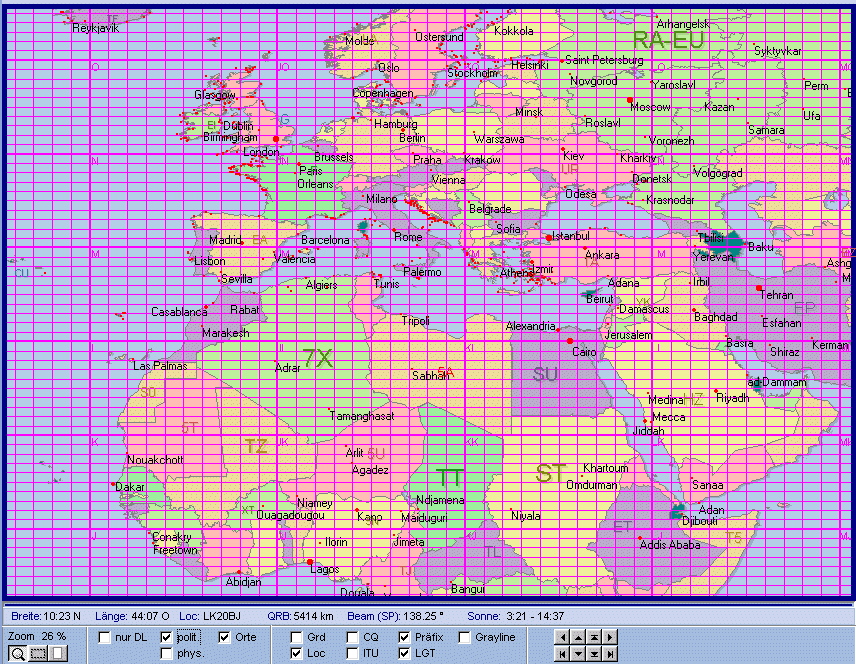Viewport: 856px width, 664px height.
Task: Pan the map right with arrow button
Action: click(x=610, y=637)
